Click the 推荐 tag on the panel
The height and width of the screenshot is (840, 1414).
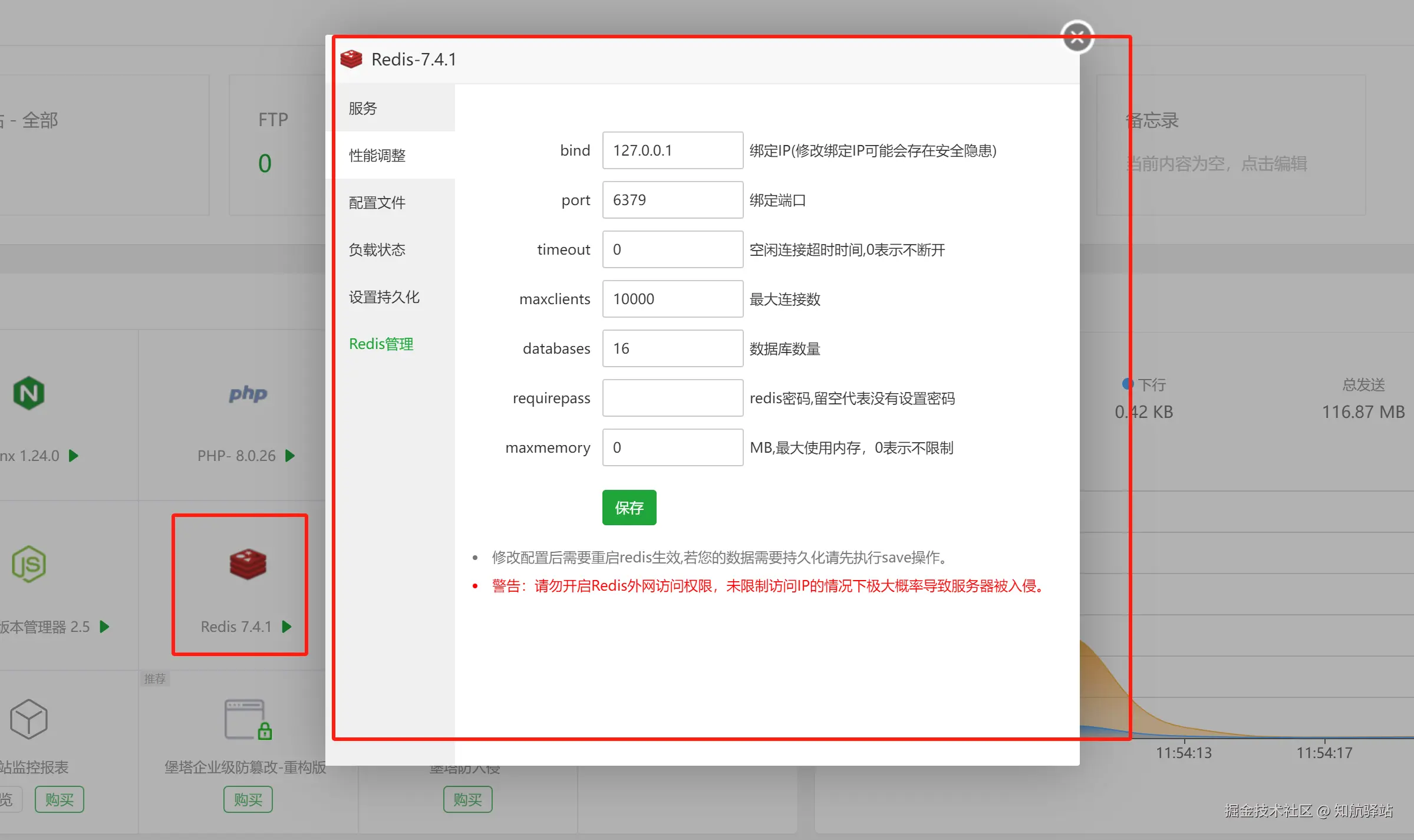pos(155,678)
